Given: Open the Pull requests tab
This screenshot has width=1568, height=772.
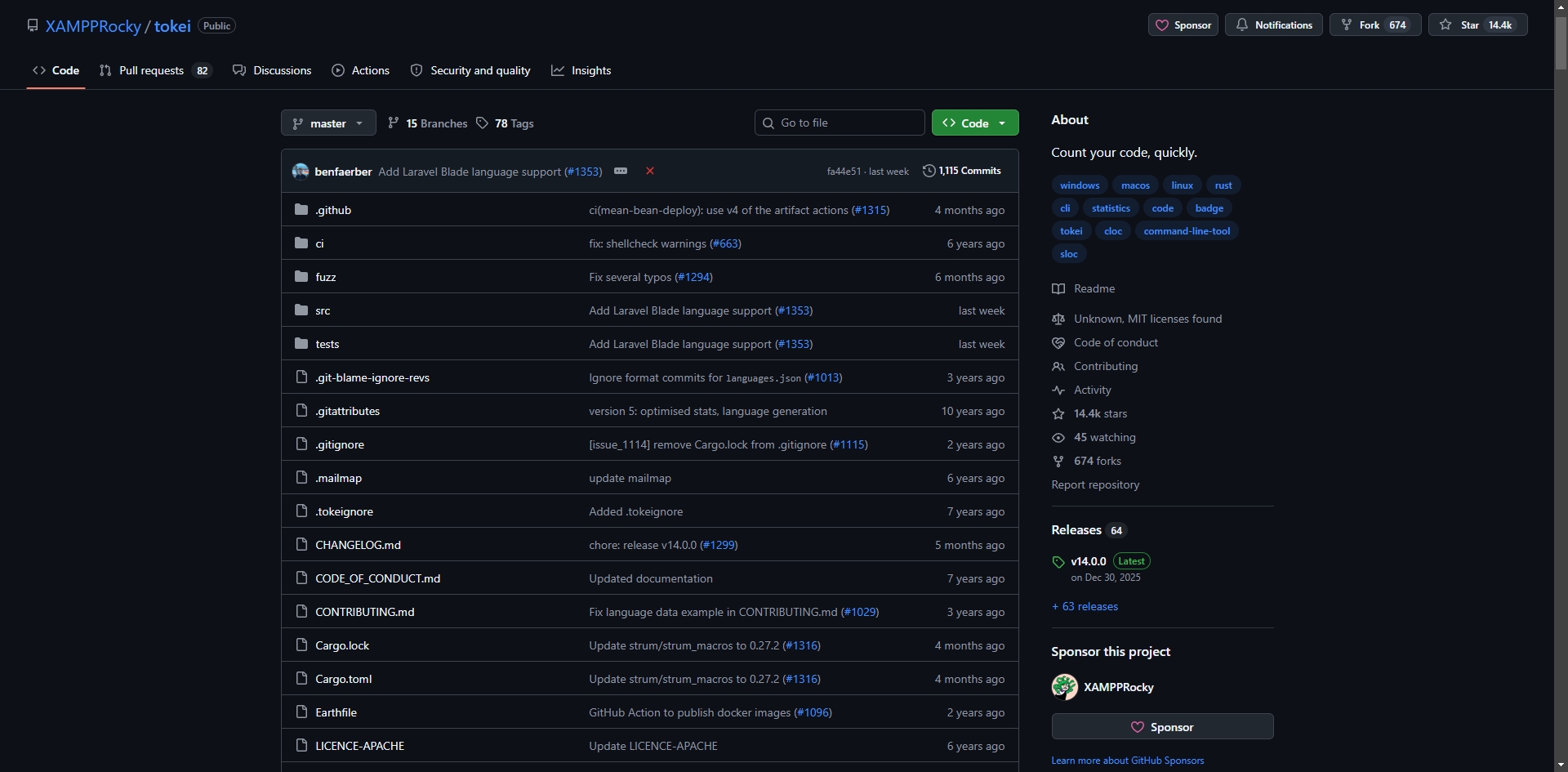Looking at the screenshot, I should 155,70.
